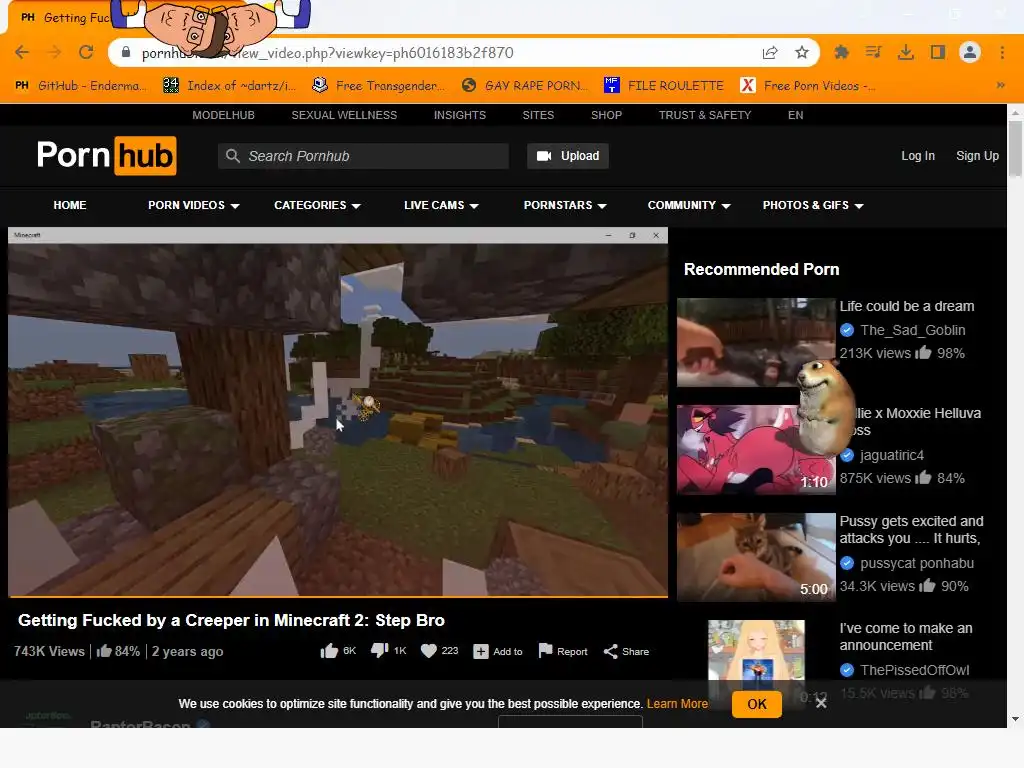Screen dimensions: 1024x768
Task: Open the media controls toolbar icon
Action: pos(873,52)
